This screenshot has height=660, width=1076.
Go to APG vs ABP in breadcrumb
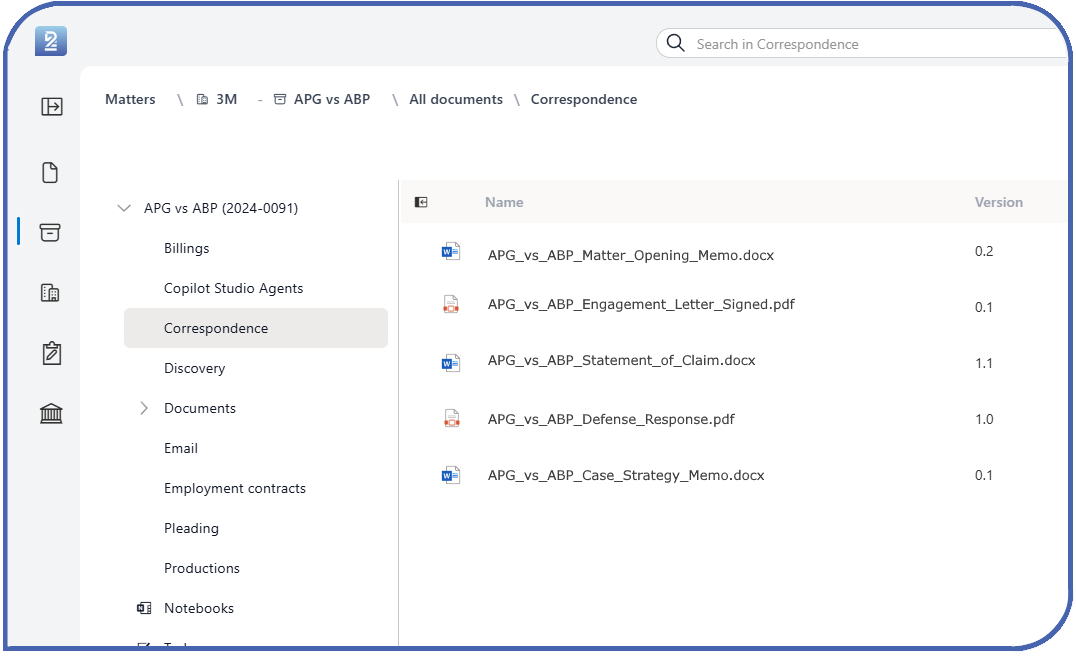pyautogui.click(x=332, y=99)
